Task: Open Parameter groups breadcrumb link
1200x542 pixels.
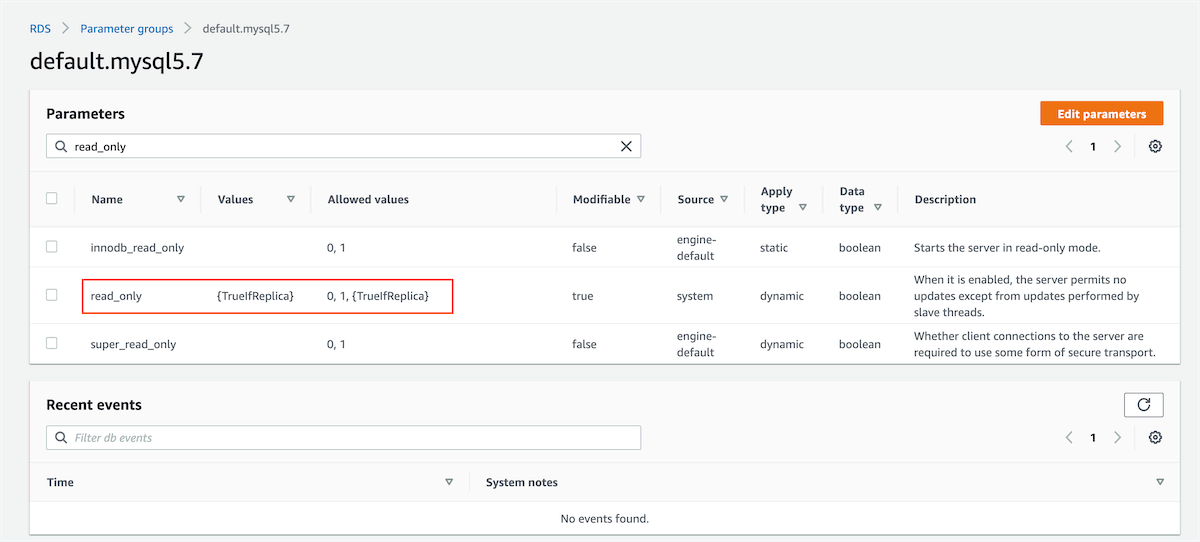Action: click(127, 29)
